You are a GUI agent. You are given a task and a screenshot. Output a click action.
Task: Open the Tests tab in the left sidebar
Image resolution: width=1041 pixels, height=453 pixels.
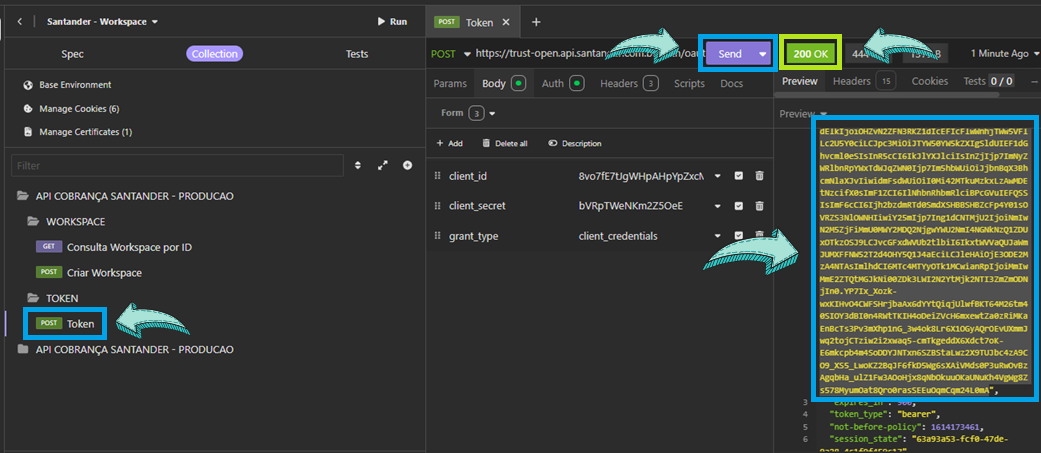tap(357, 54)
